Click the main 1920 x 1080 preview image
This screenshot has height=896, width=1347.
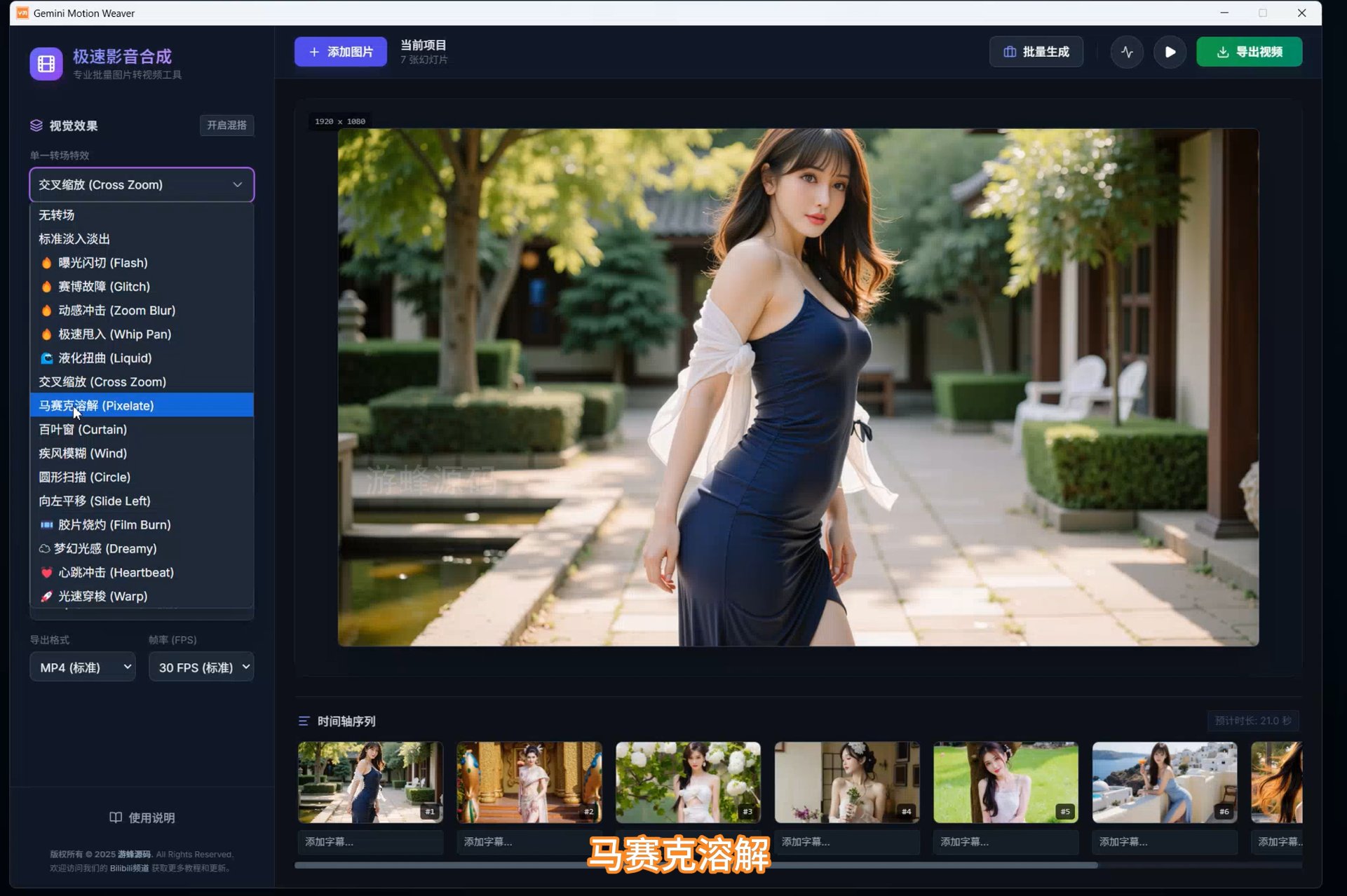point(798,387)
